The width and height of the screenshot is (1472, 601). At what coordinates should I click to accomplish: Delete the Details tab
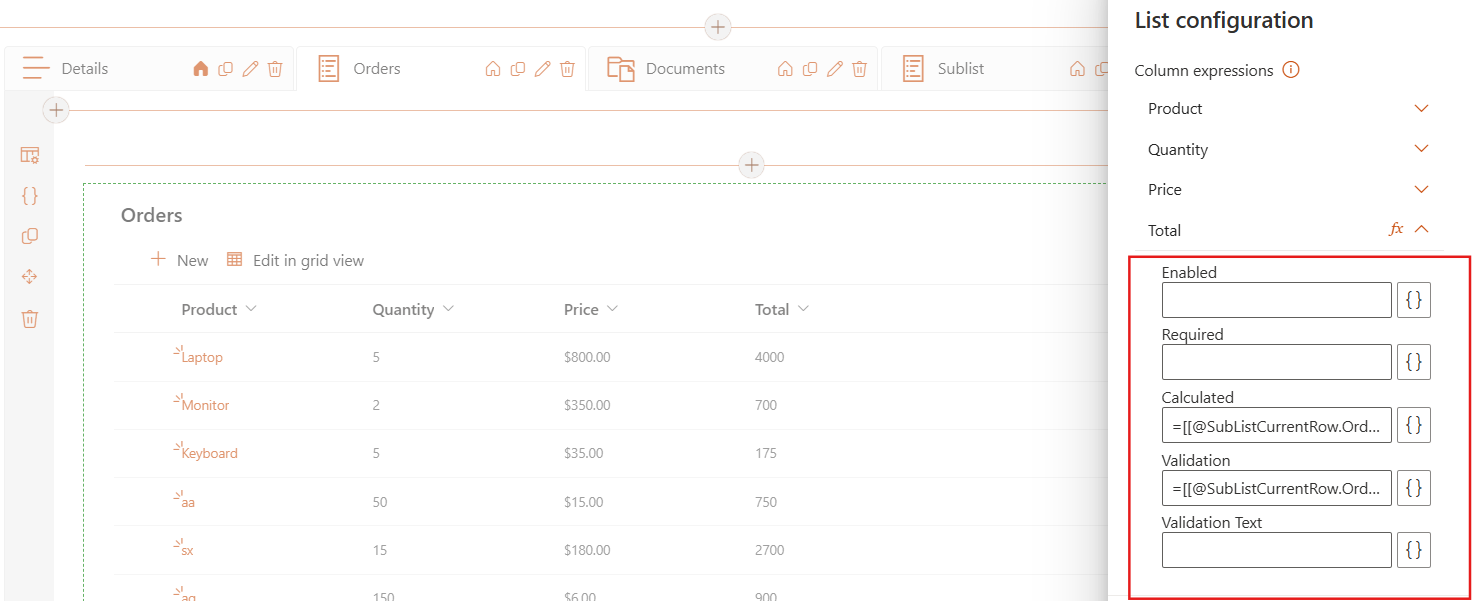pos(275,69)
